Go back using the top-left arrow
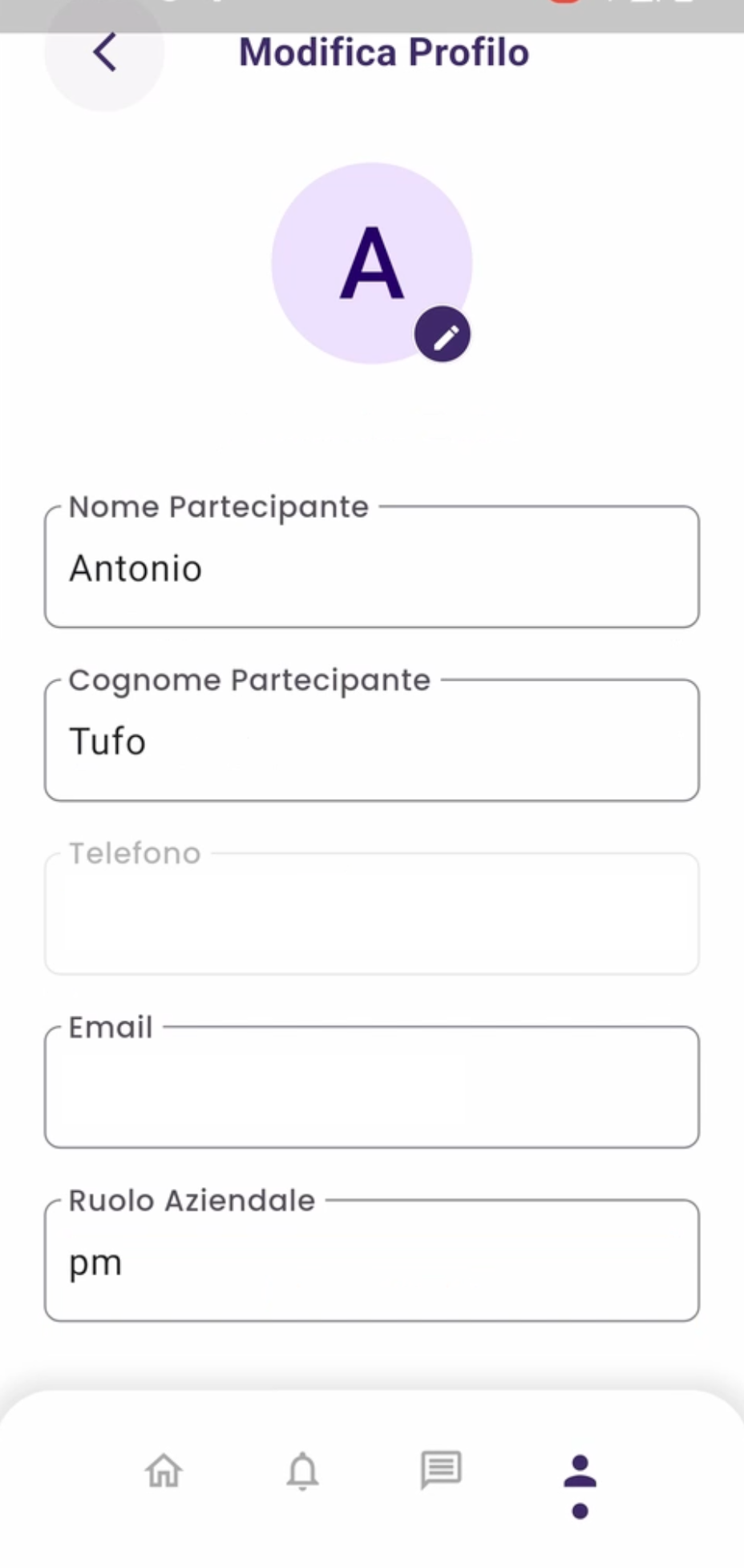This screenshot has width=744, height=1568. pyautogui.click(x=105, y=53)
